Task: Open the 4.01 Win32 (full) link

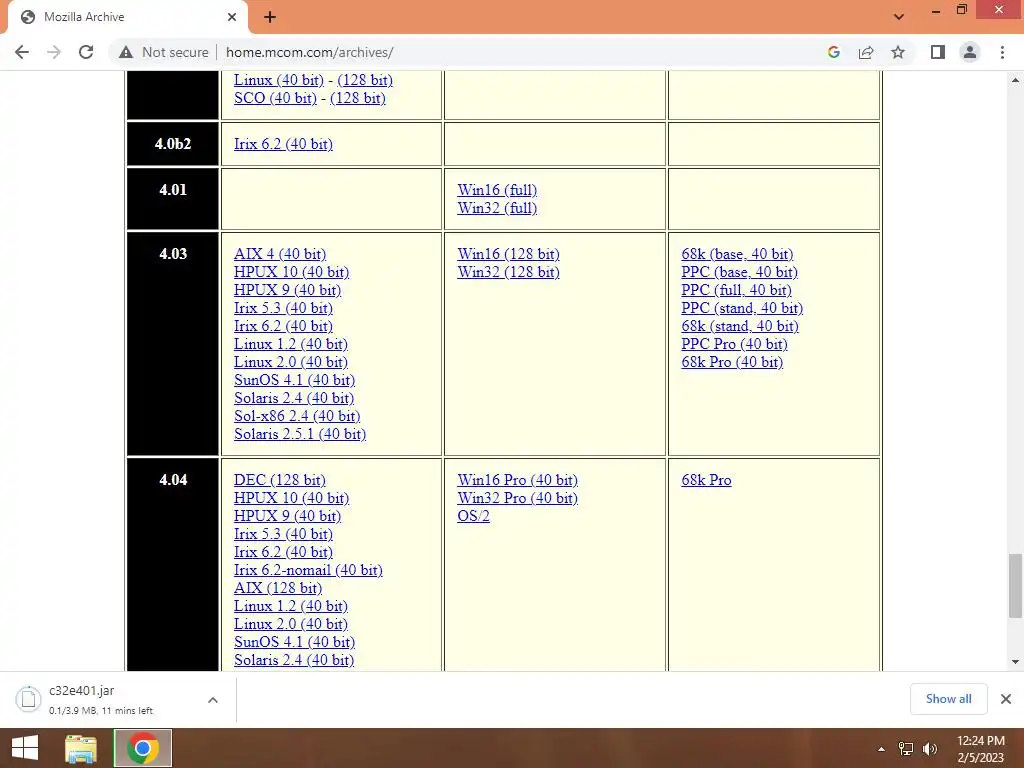Action: 497,208
